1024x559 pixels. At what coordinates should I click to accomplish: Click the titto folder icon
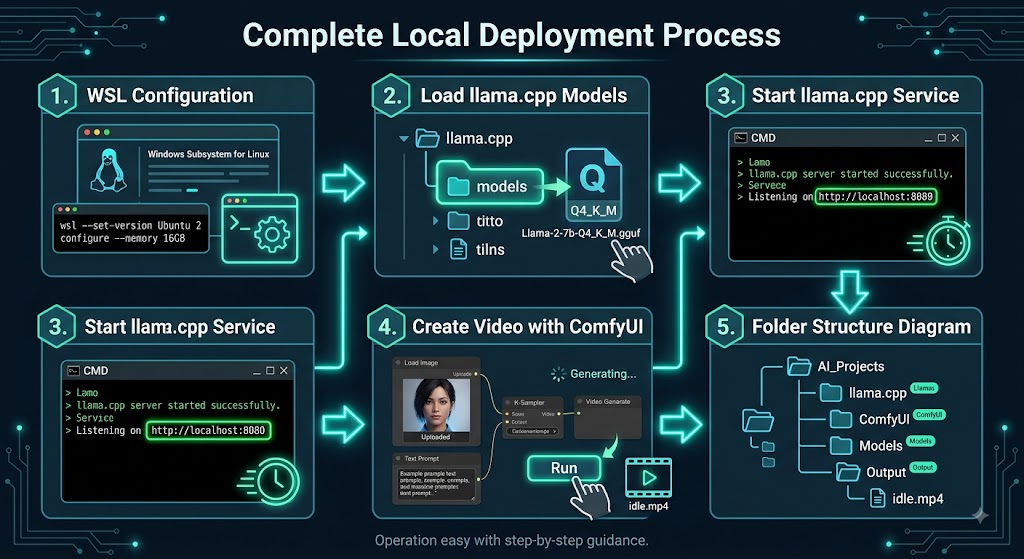click(458, 221)
